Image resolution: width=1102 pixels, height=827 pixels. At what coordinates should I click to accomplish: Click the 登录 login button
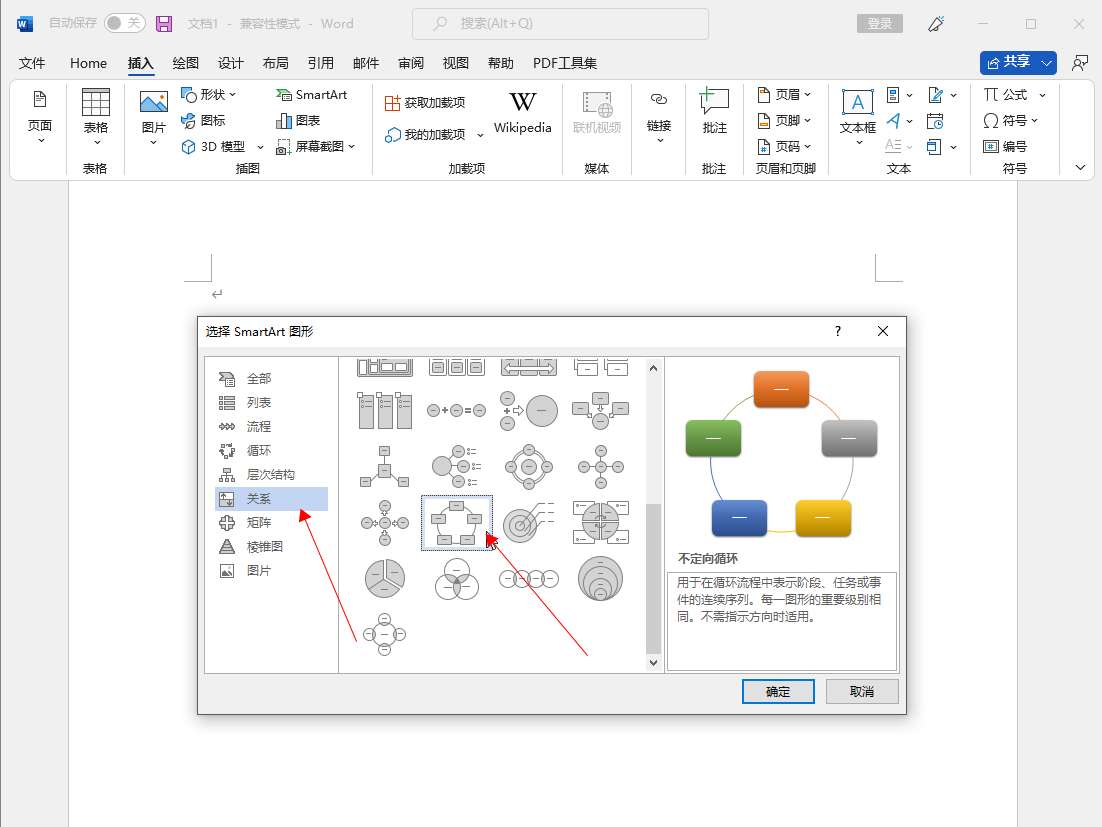coord(879,24)
